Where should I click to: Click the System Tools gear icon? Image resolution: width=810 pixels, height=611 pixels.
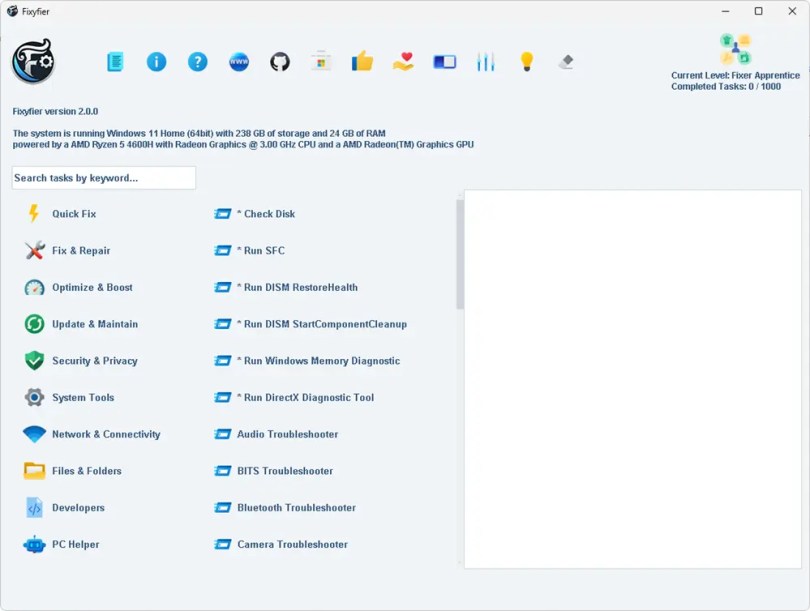click(35, 397)
